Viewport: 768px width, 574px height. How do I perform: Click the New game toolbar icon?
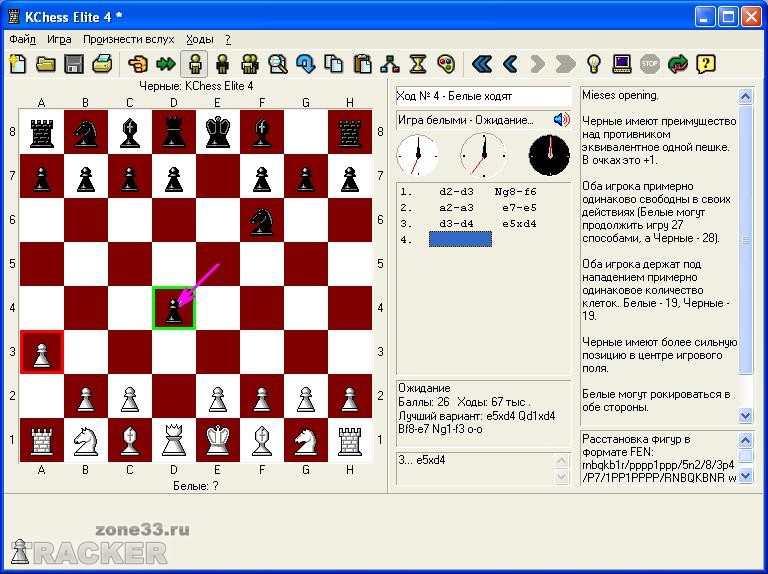tap(18, 64)
